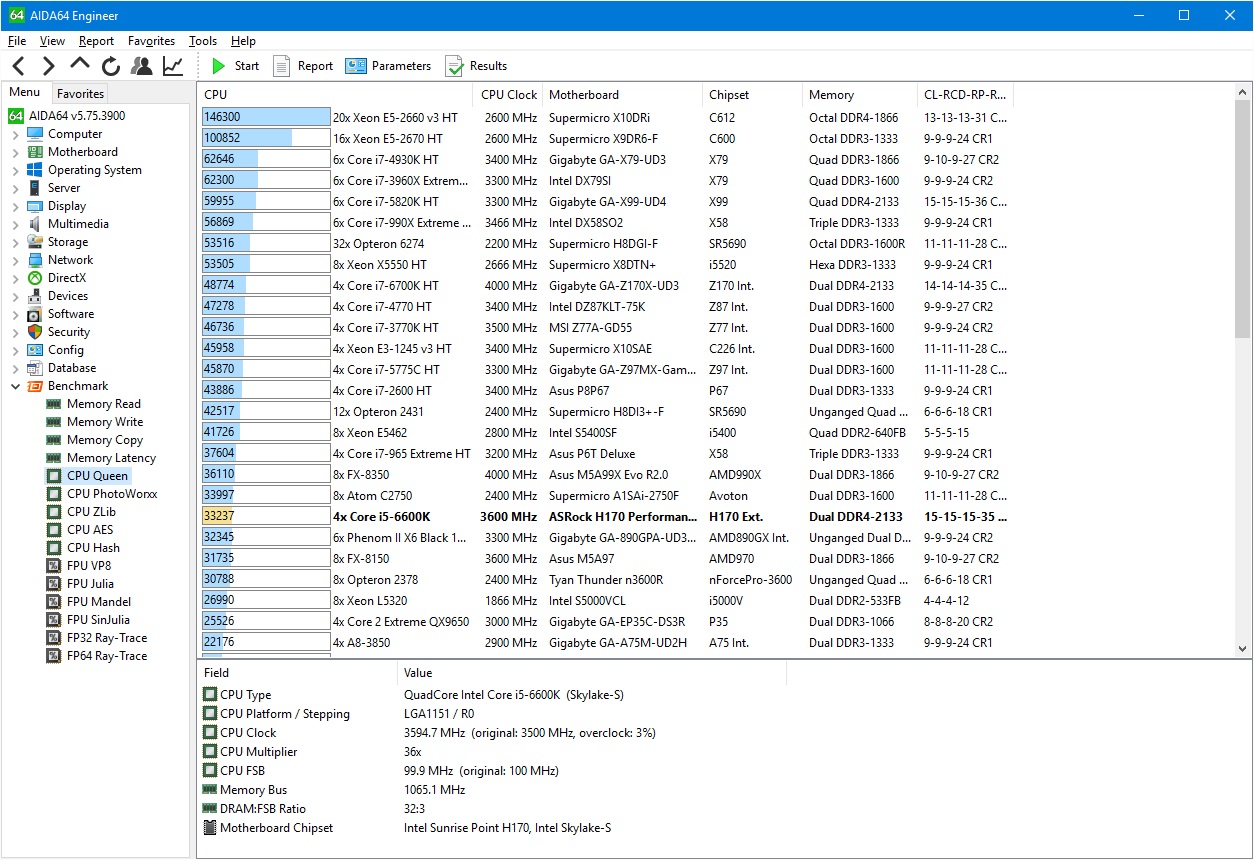1254x860 pixels.
Task: Sort by the CPU Clock column header
Action: pos(508,95)
